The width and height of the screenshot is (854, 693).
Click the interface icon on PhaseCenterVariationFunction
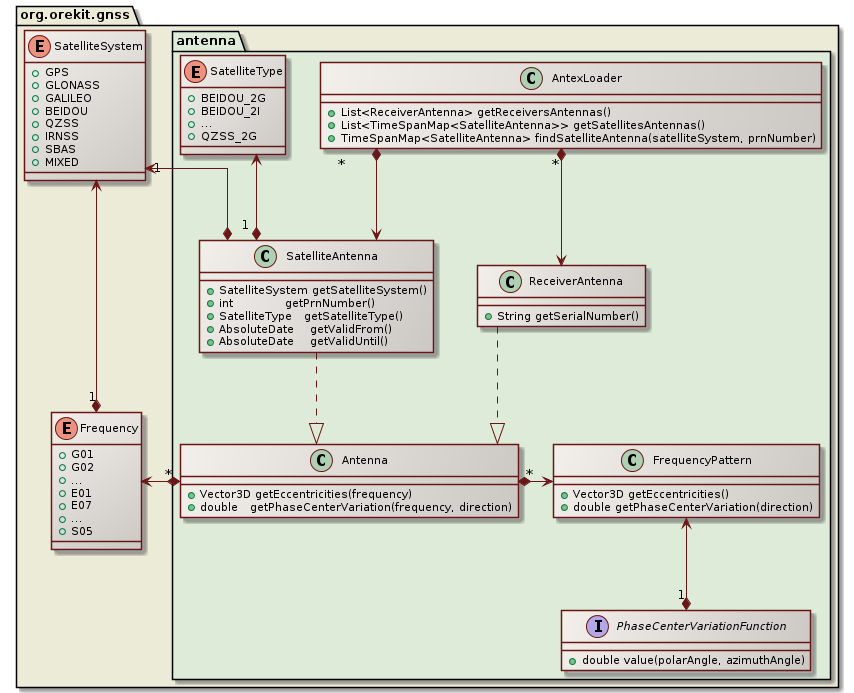597,627
